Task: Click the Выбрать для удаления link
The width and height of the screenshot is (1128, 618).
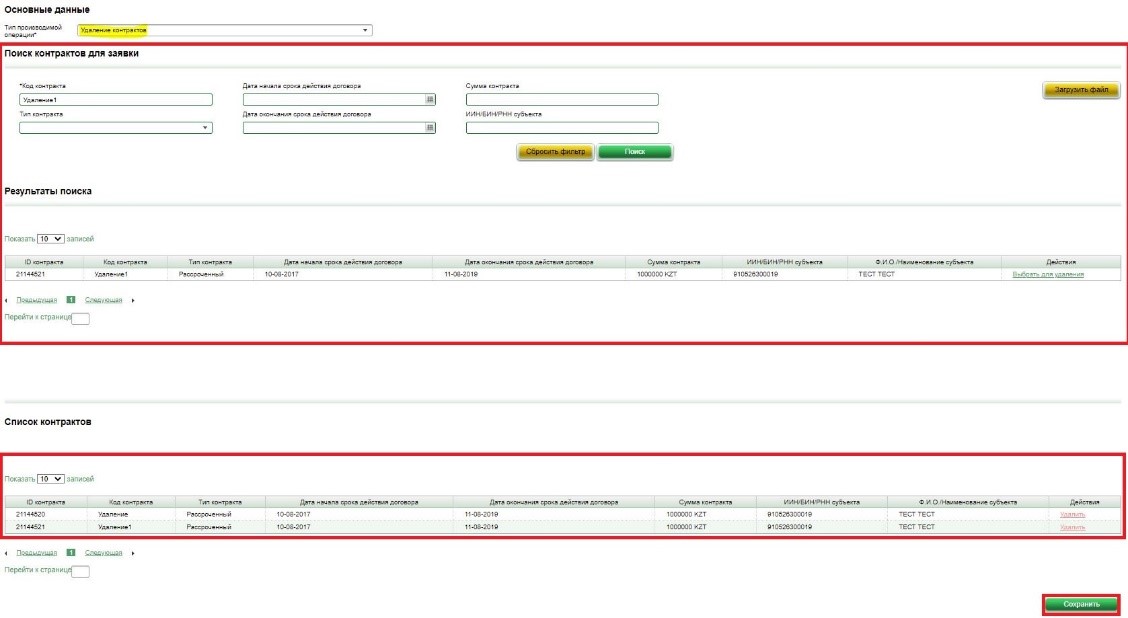Action: [x=1047, y=274]
